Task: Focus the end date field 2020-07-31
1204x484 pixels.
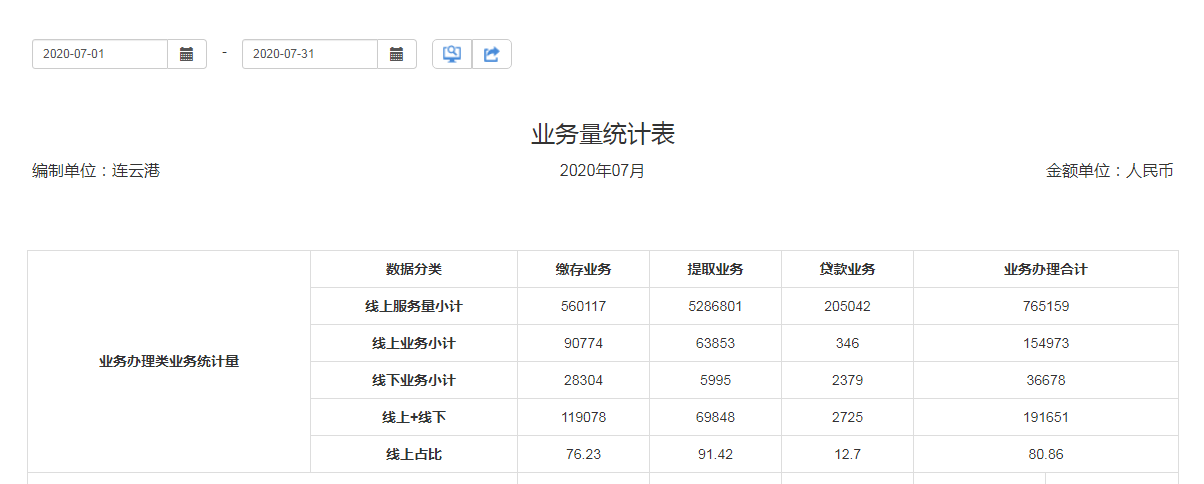Action: coord(310,54)
